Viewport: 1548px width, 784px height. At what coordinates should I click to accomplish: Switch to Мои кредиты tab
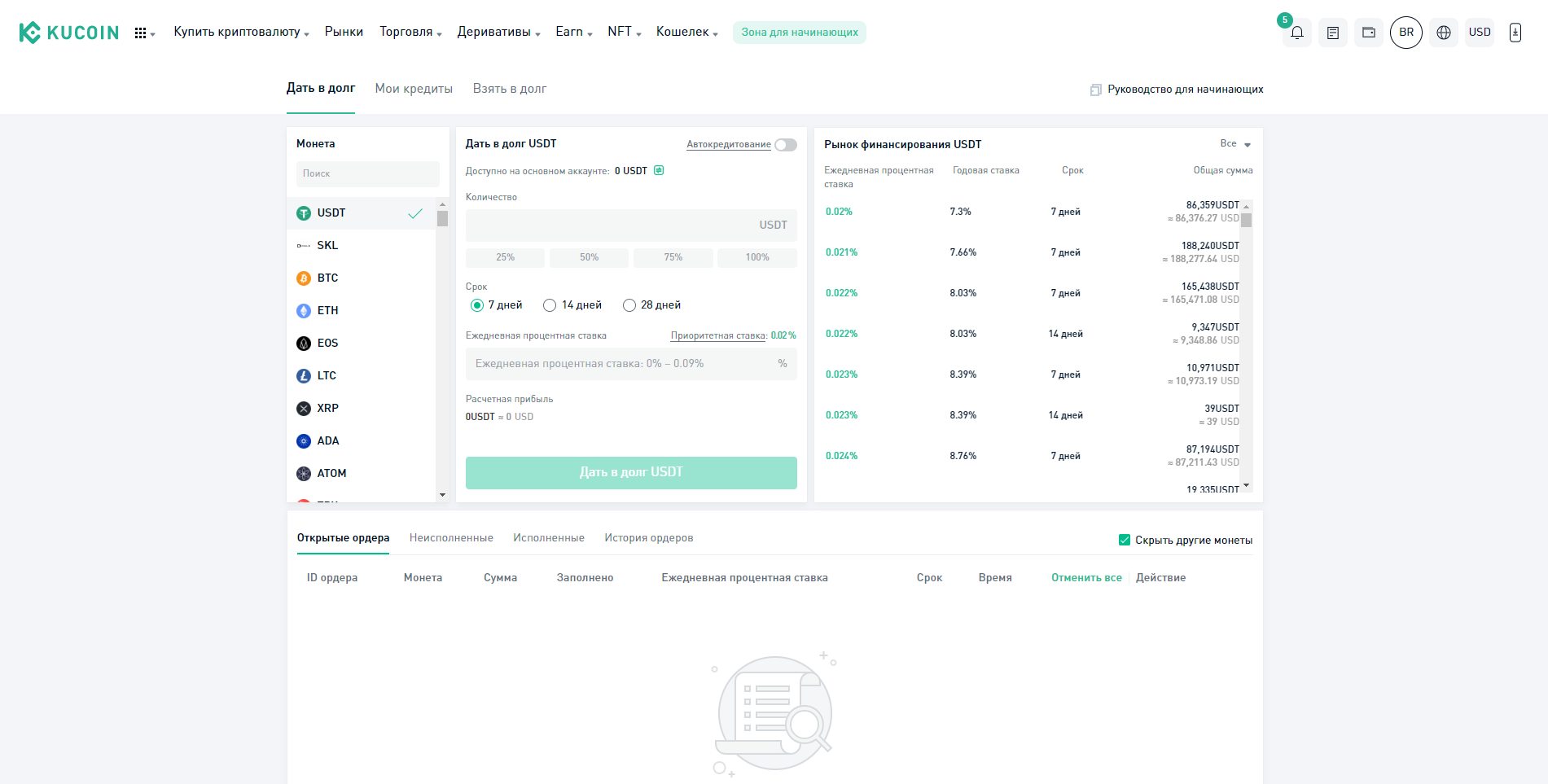(x=414, y=89)
